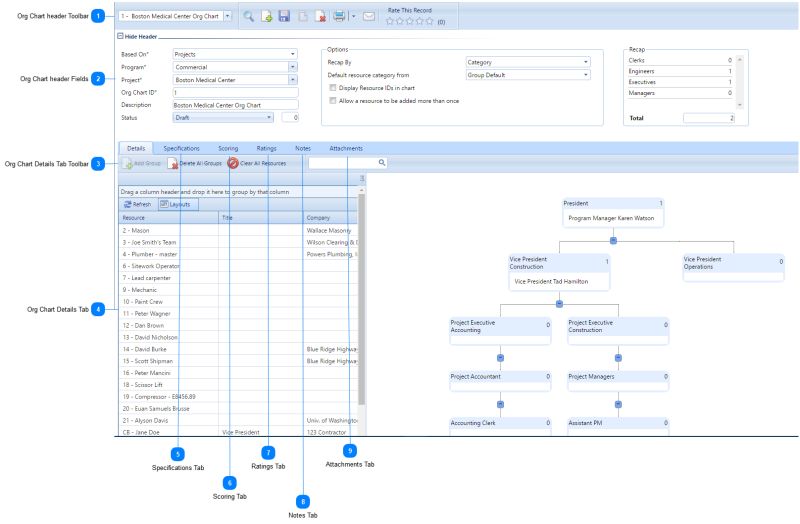Click the save floppy disk icon
Viewport: 800px width, 524px height.
click(x=284, y=16)
